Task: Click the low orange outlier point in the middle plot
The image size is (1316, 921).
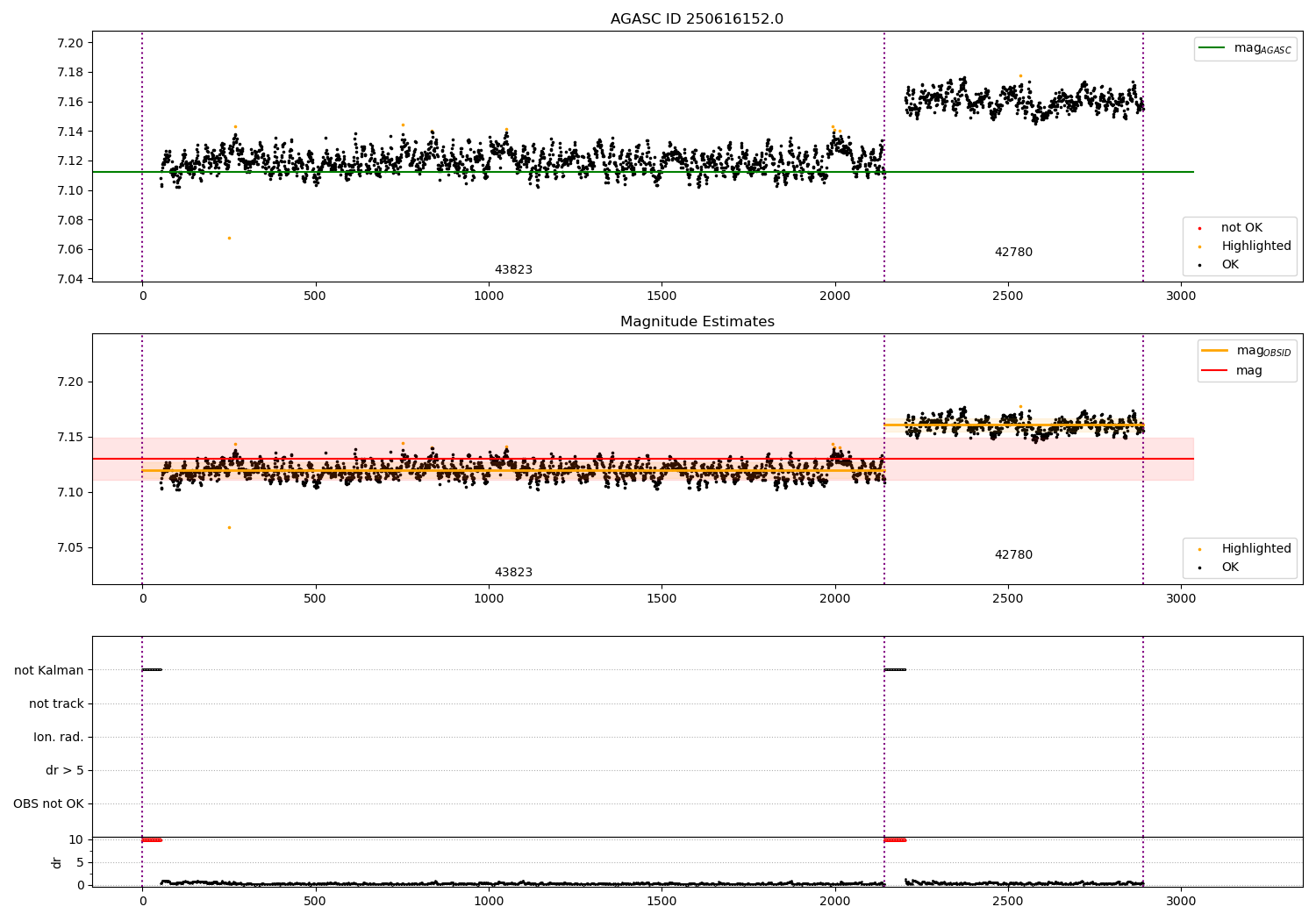Action: pyautogui.click(x=229, y=527)
